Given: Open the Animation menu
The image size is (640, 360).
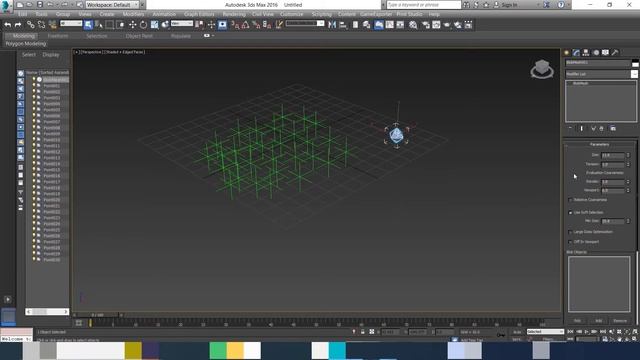Looking at the screenshot, I should tap(164, 14).
